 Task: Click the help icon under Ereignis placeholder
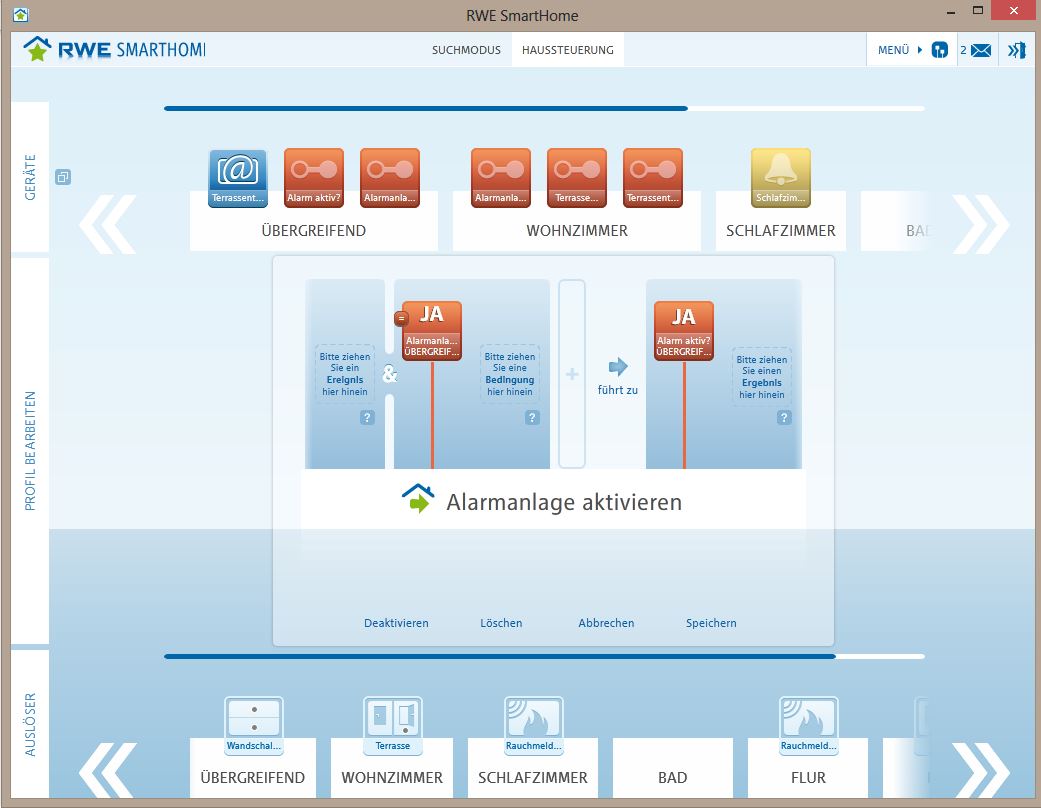367,418
